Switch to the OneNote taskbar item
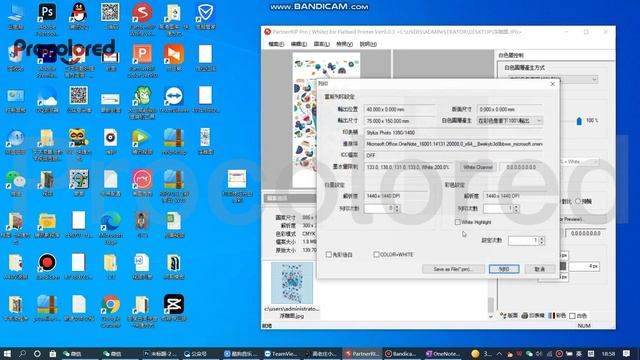 pos(442,353)
